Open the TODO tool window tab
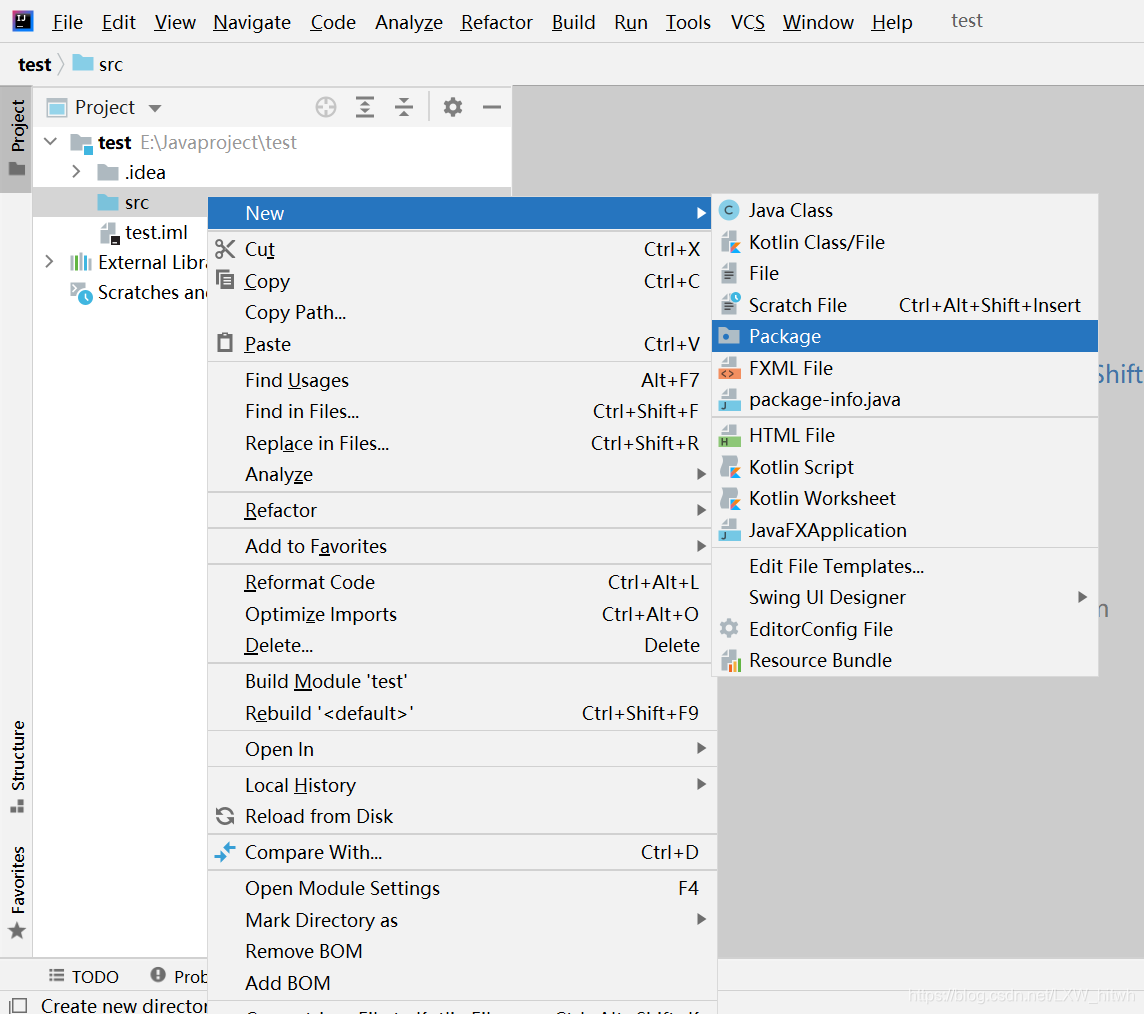The width and height of the screenshot is (1144, 1014). coord(83,976)
